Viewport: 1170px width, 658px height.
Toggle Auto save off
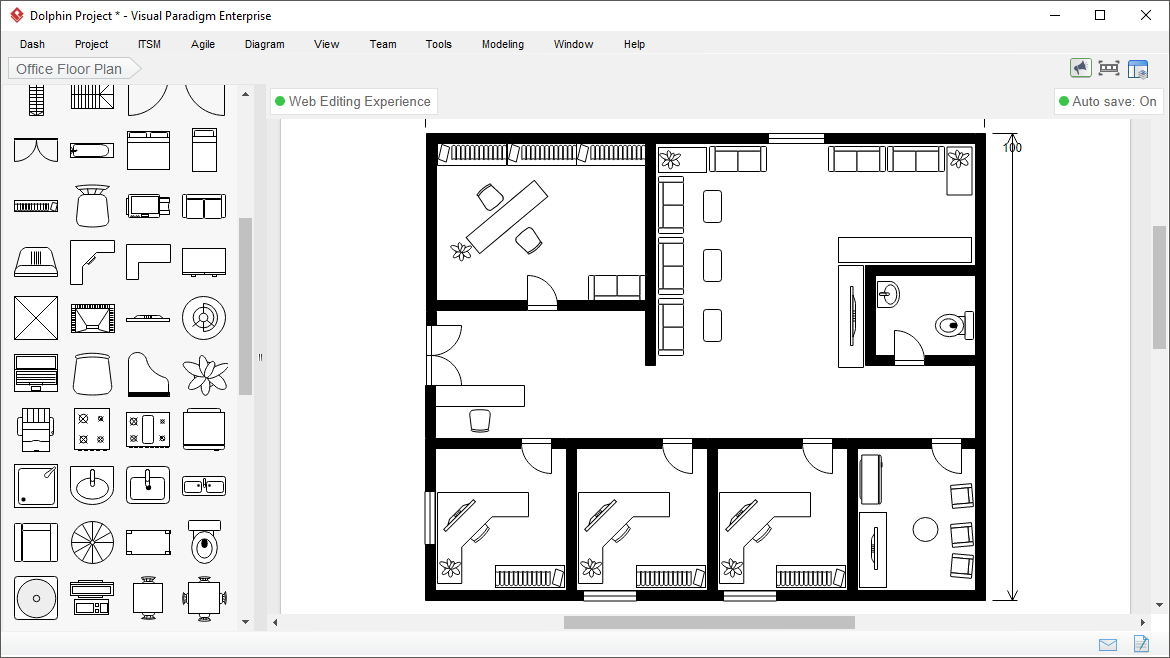click(x=1108, y=101)
